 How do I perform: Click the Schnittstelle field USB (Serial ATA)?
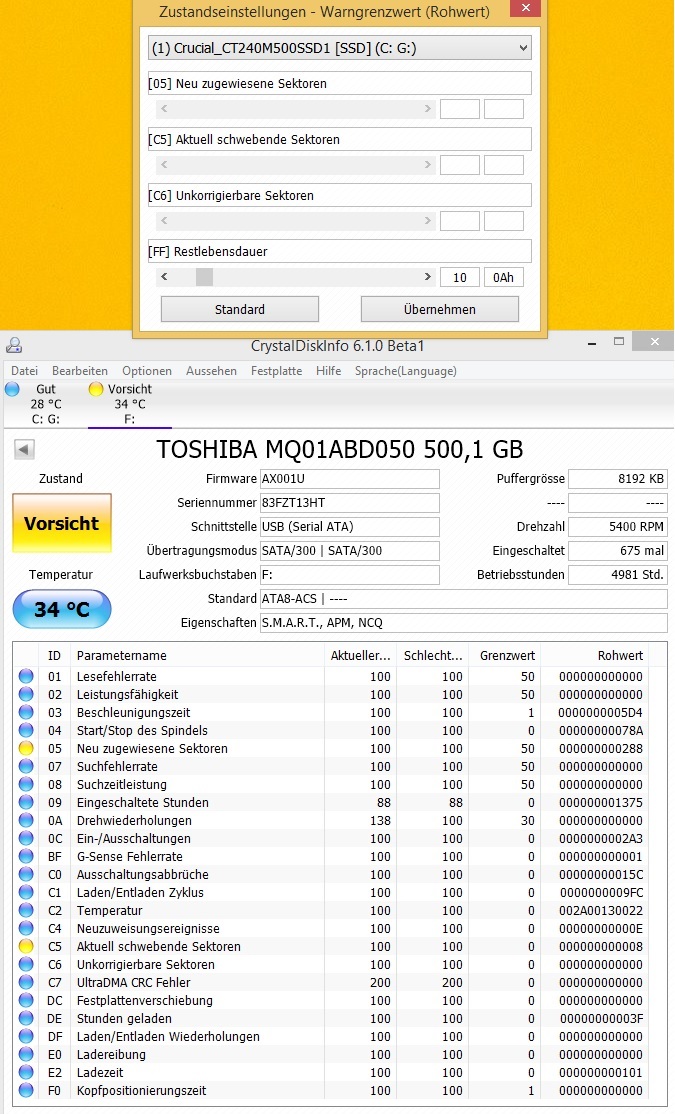click(x=350, y=527)
